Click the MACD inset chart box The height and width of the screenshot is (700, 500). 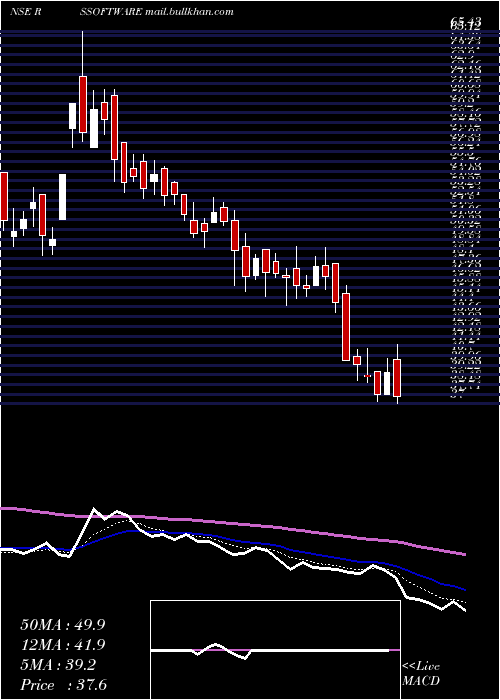click(275, 650)
